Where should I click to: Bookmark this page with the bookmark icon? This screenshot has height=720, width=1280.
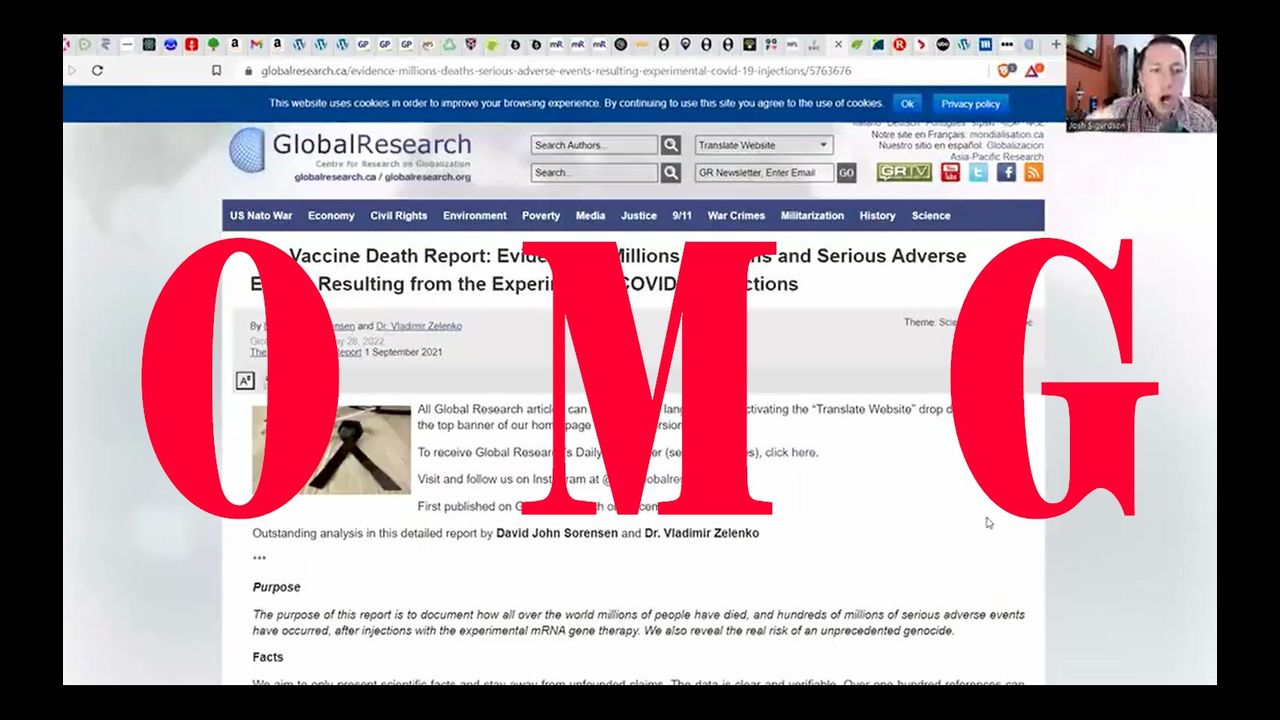click(216, 71)
